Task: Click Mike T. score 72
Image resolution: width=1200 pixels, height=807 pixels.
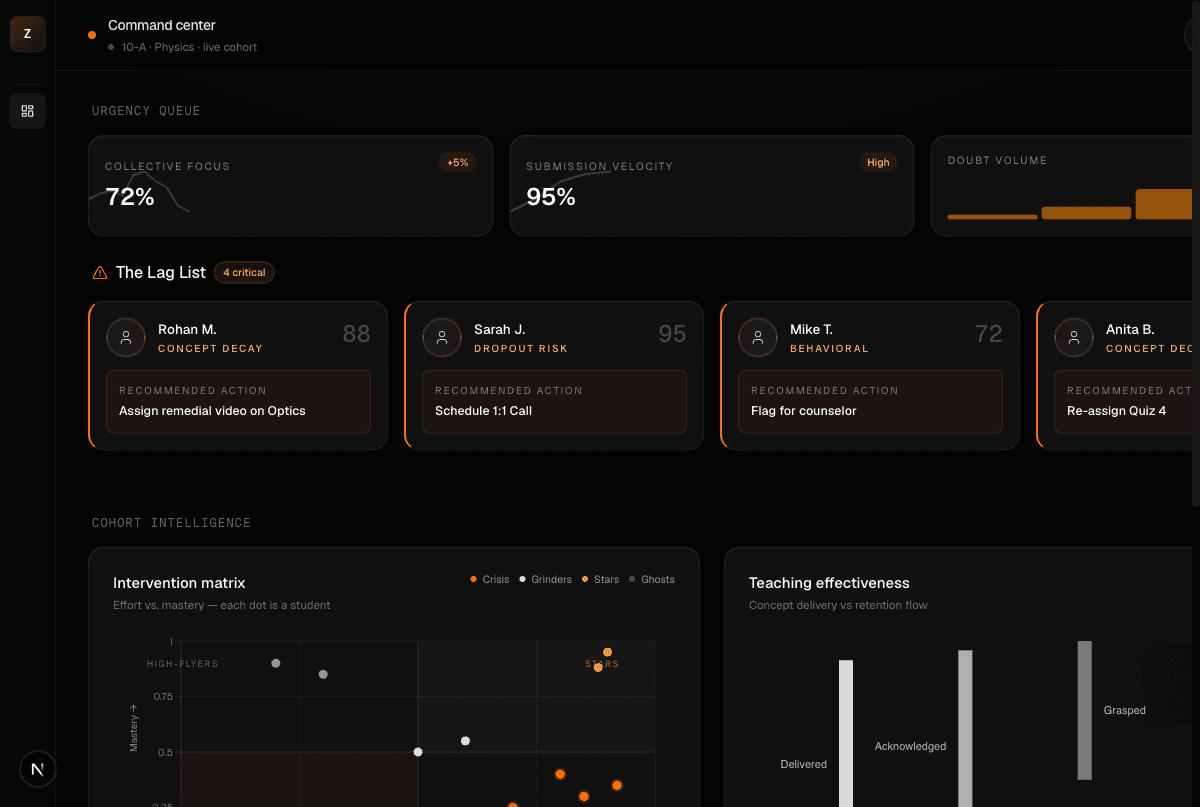Action: (988, 334)
